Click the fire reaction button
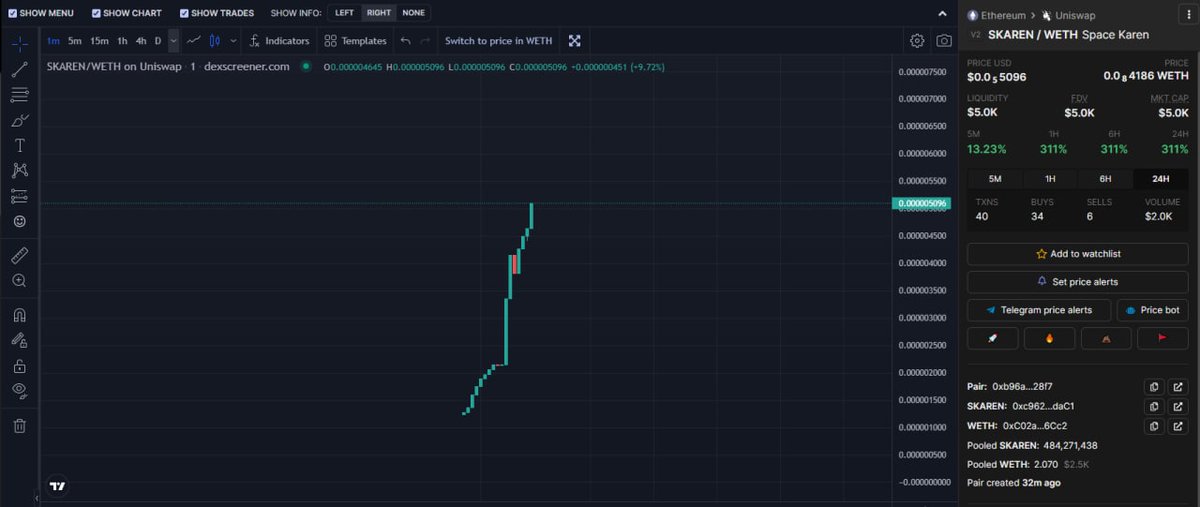The width and height of the screenshot is (1200, 507). [1049, 338]
